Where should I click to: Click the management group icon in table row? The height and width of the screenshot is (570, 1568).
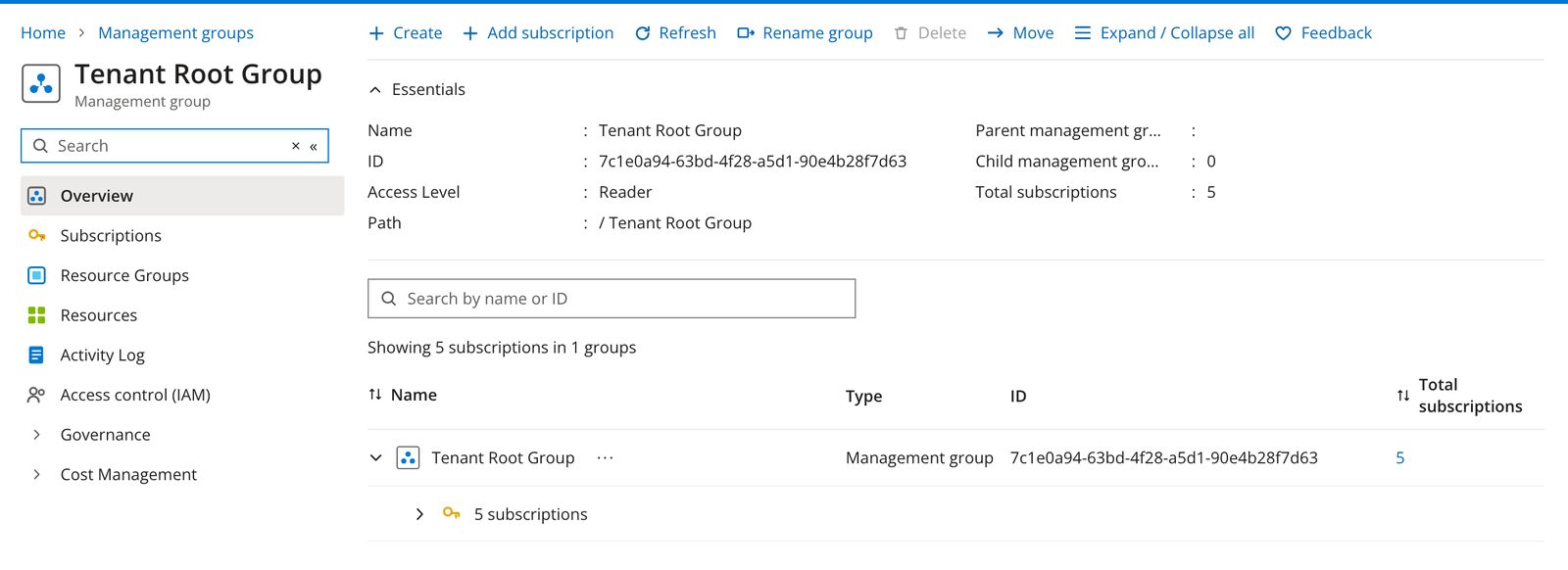click(408, 457)
